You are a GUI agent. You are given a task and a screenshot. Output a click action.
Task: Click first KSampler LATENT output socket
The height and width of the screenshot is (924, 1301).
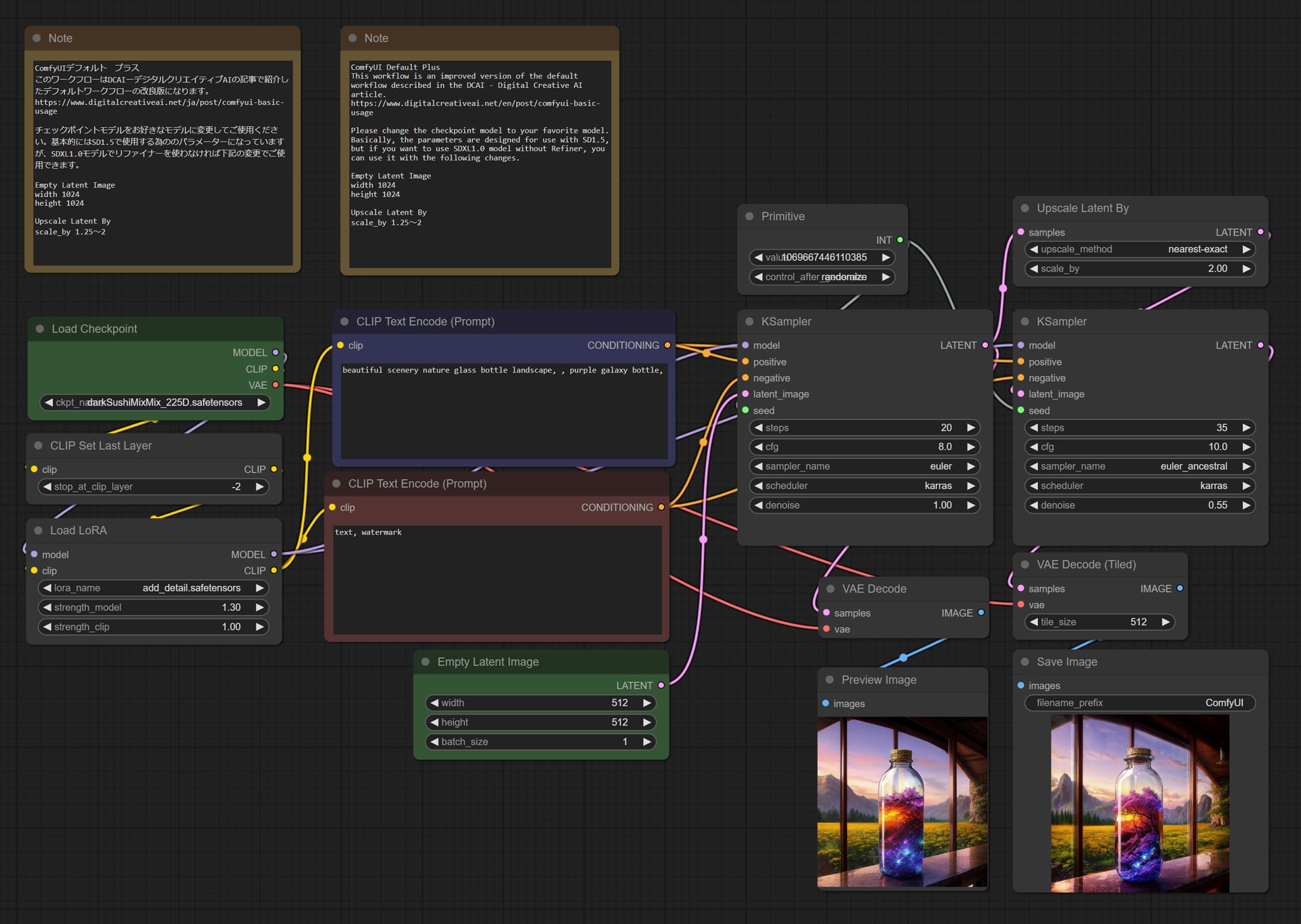[985, 345]
